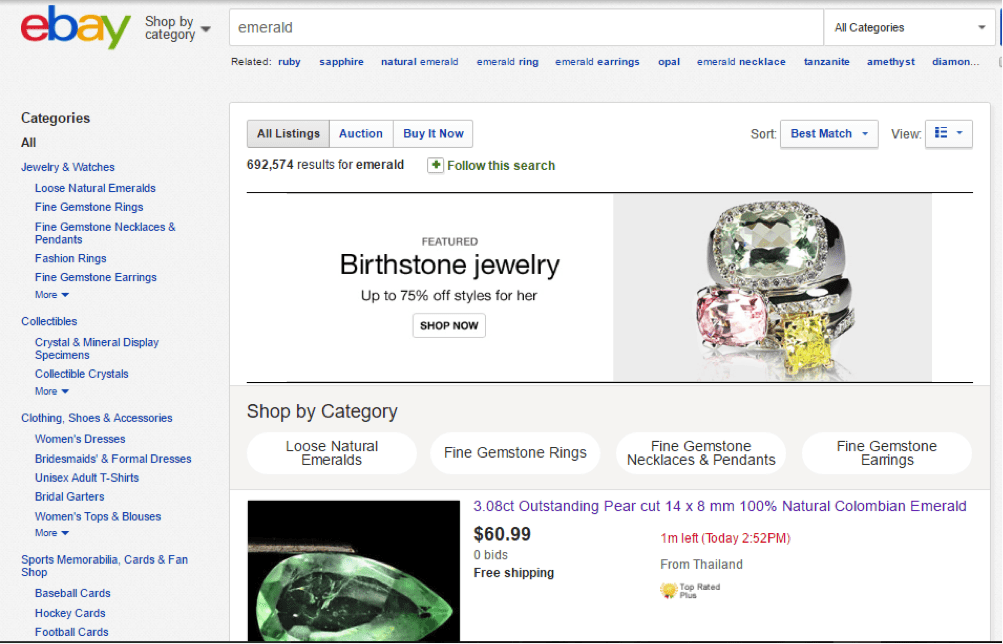This screenshot has width=1003, height=644.
Task: Expand More under Jewelry & Watches
Action: (52, 295)
